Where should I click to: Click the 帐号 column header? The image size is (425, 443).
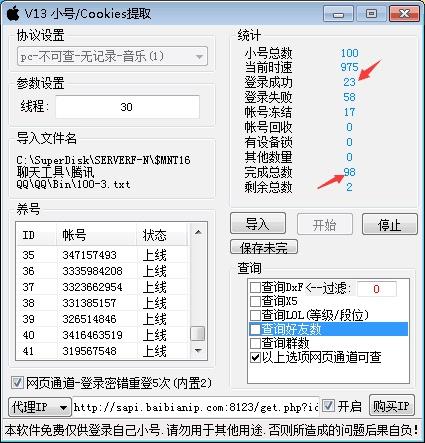click(96, 235)
